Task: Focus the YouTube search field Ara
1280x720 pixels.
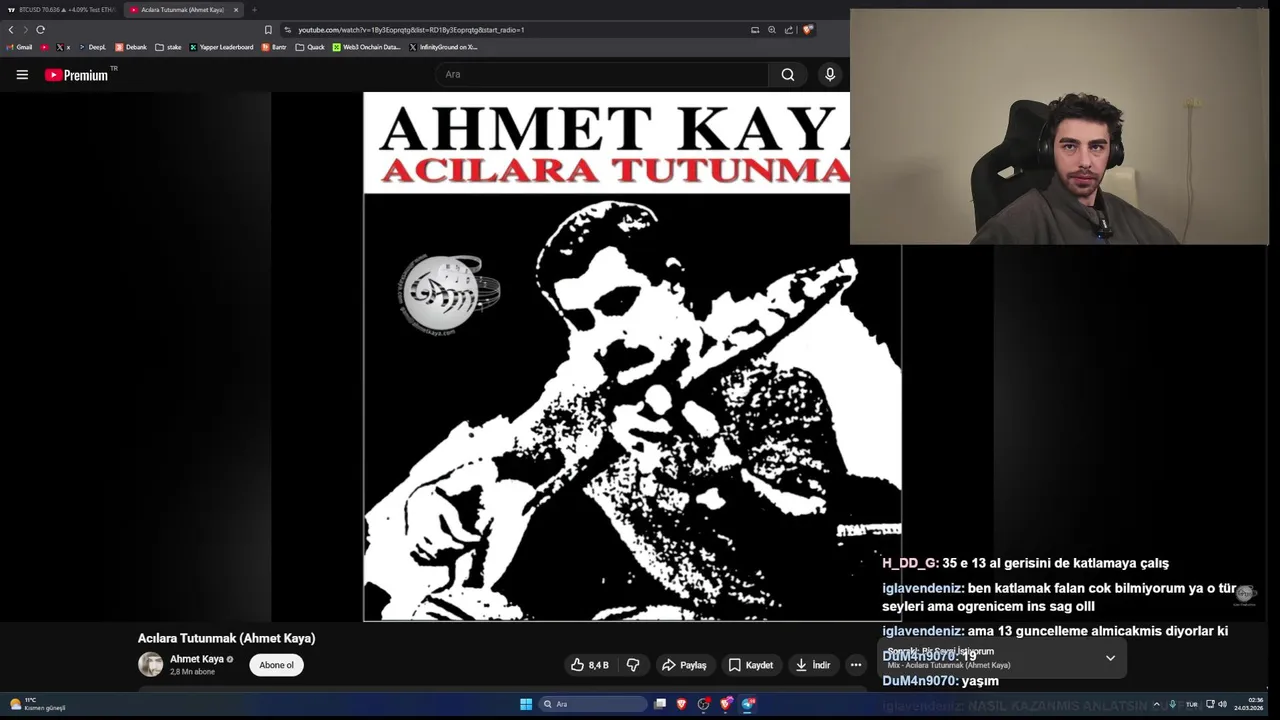Action: coord(603,74)
